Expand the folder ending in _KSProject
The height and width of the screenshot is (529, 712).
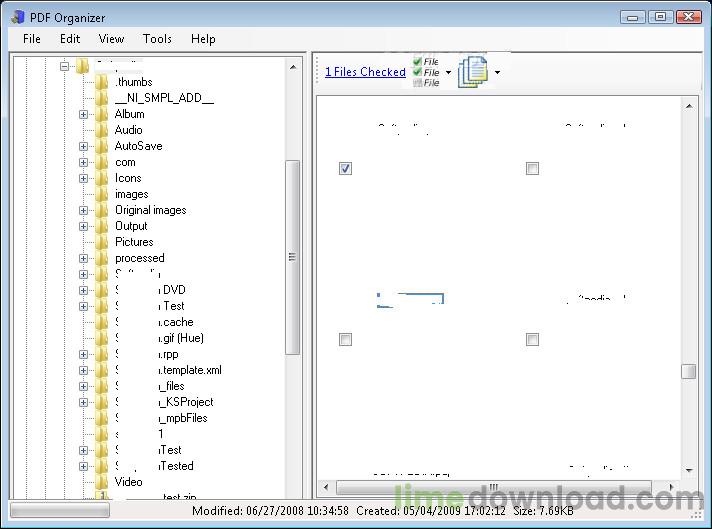pyautogui.click(x=84, y=402)
